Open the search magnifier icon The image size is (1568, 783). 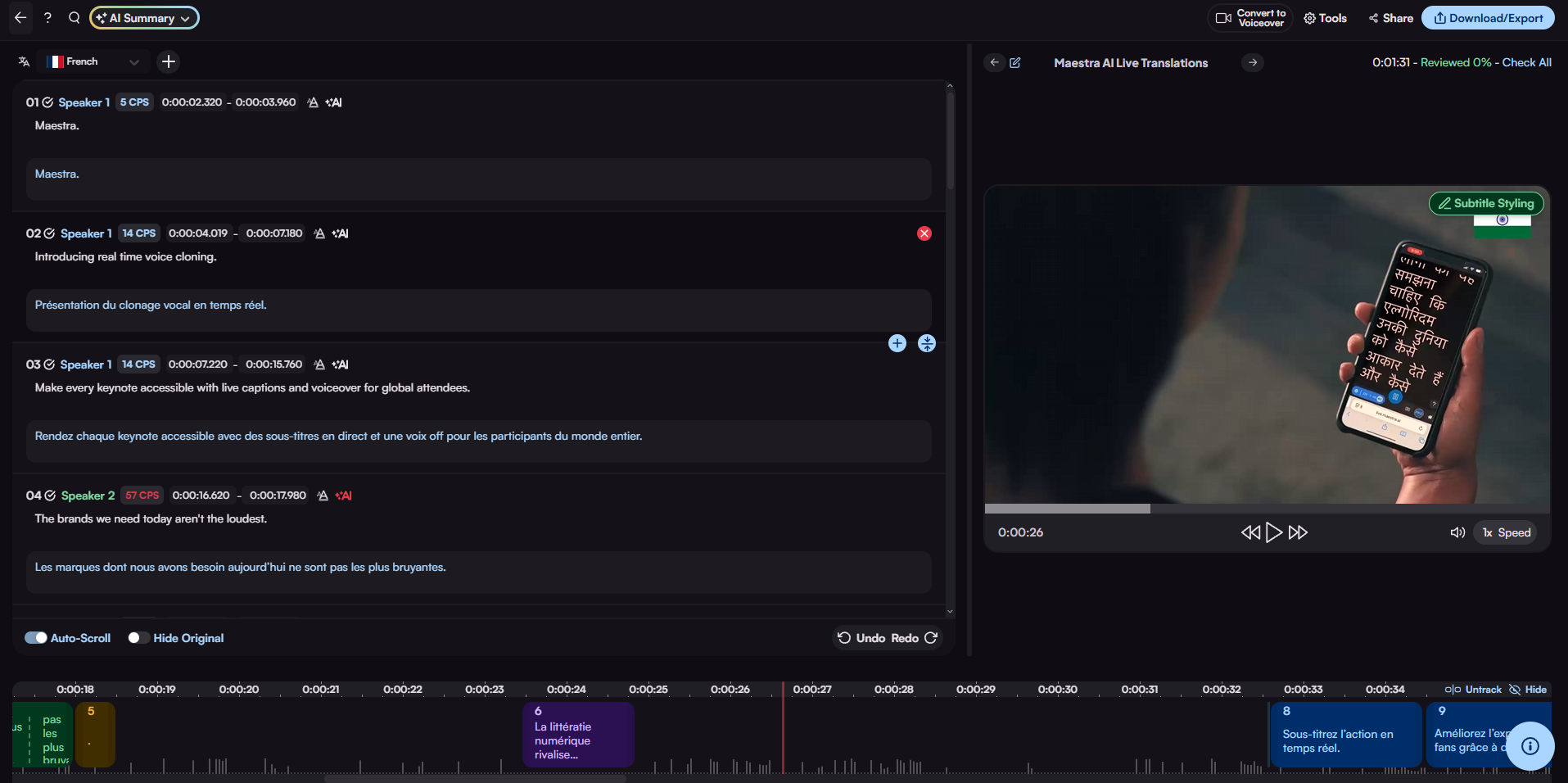click(x=75, y=18)
